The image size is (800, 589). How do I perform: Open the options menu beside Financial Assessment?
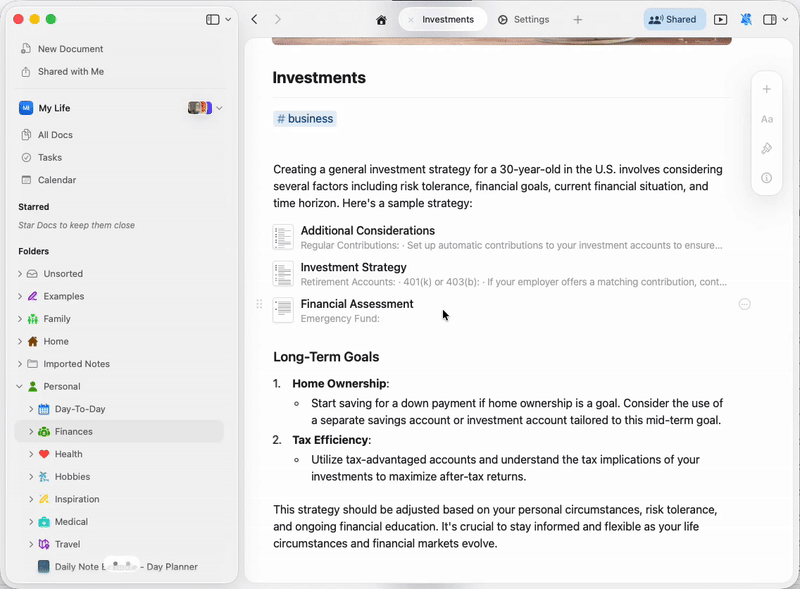(743, 305)
